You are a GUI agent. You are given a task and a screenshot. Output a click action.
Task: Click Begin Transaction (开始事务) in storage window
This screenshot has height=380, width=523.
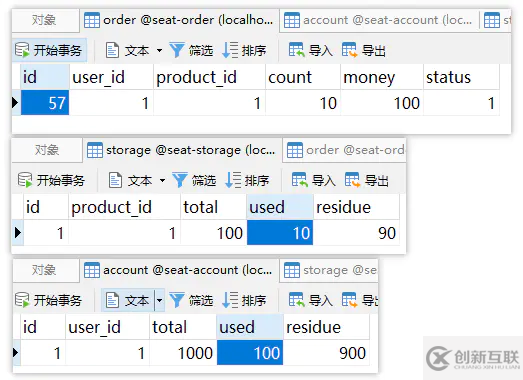pyautogui.click(x=52, y=180)
